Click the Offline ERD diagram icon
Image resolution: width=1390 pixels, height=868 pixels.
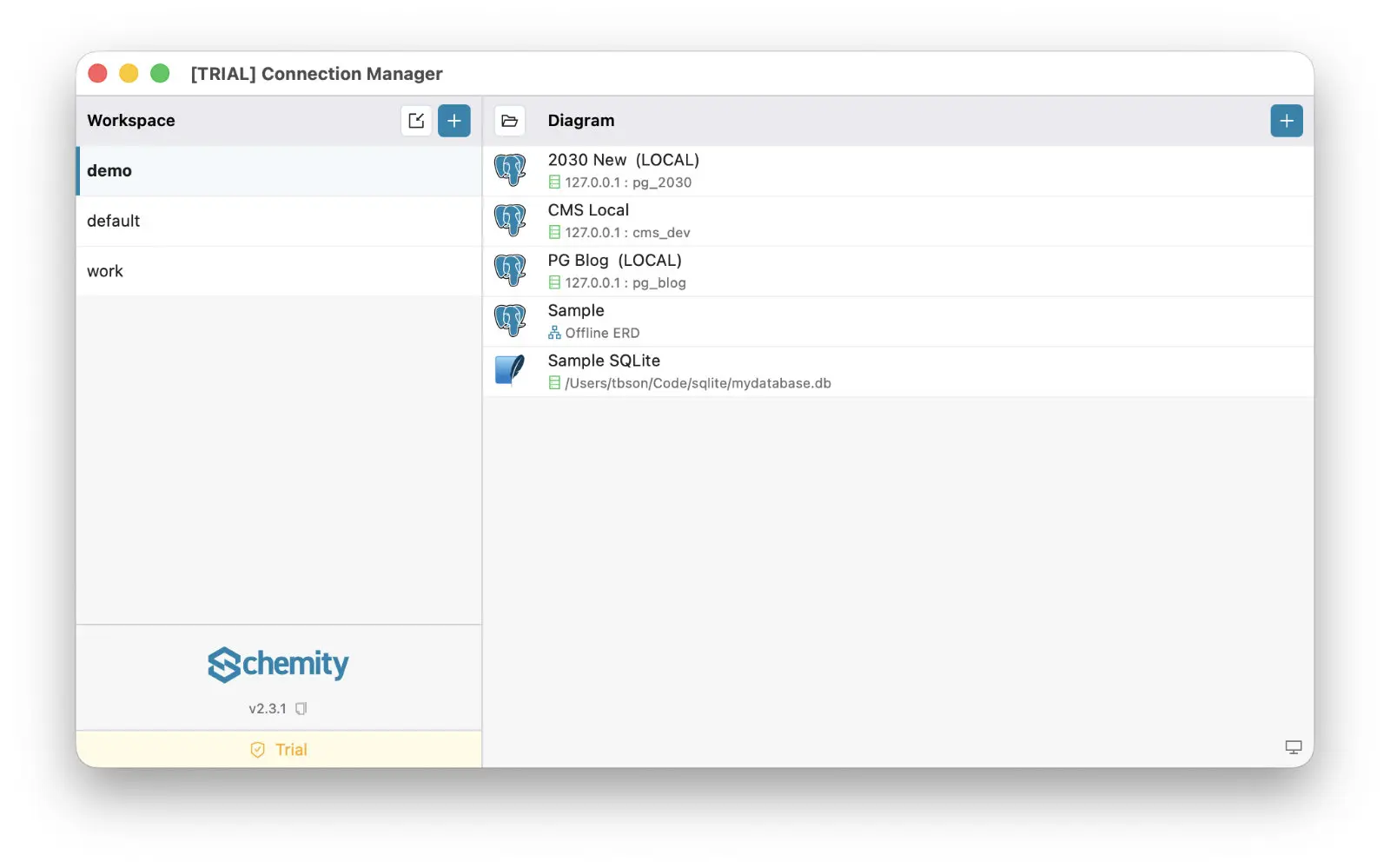click(554, 333)
